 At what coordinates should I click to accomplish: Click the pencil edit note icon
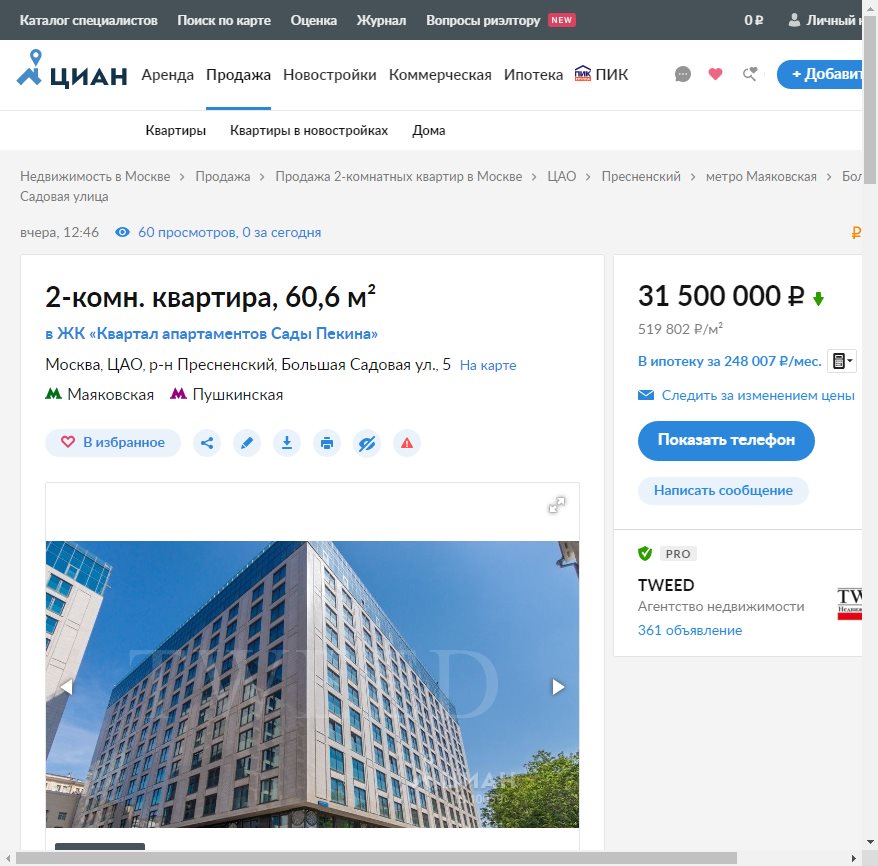[247, 443]
